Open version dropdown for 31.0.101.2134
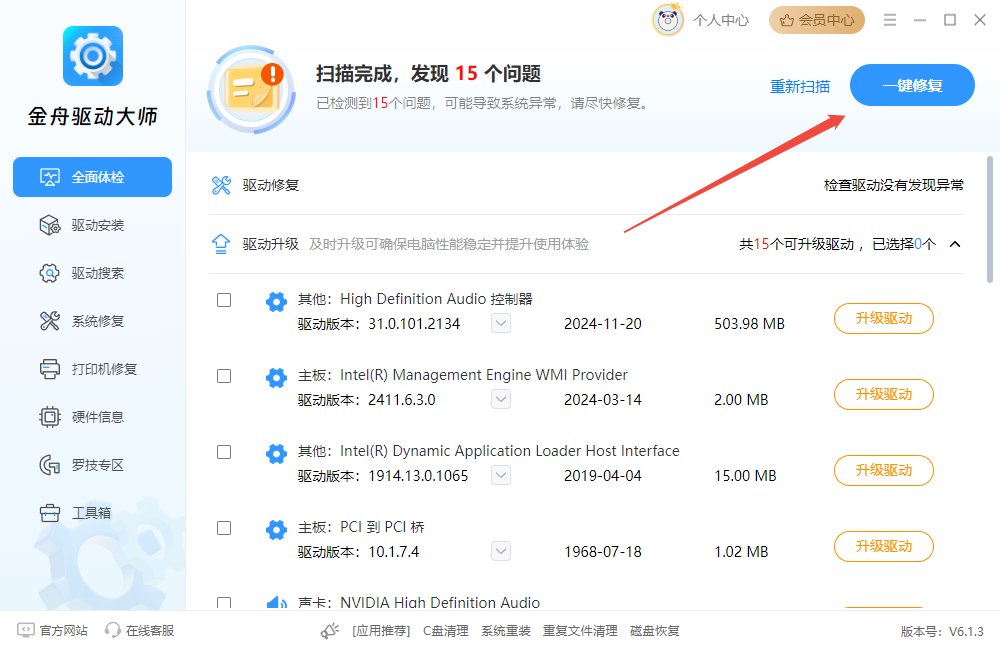The image size is (1000, 650). pos(501,323)
